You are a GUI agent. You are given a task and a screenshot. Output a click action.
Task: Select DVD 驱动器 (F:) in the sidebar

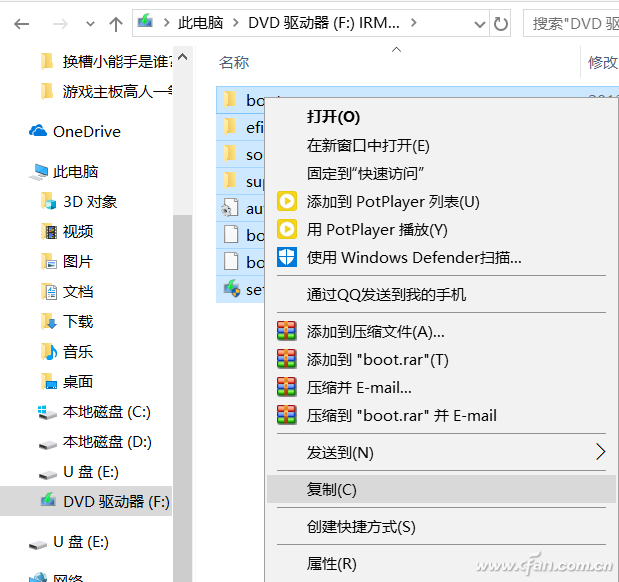(x=116, y=502)
